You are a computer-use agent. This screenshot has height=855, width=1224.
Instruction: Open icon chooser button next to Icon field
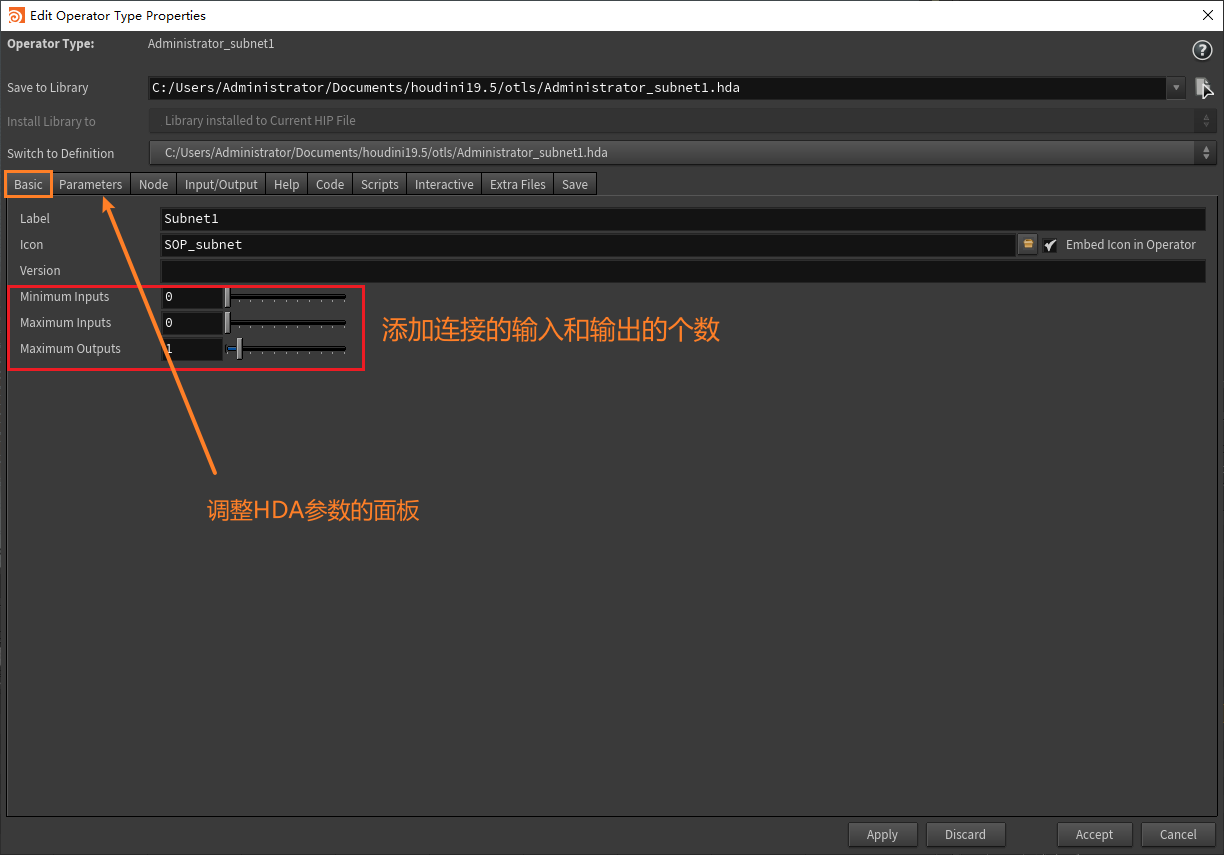[1027, 245]
